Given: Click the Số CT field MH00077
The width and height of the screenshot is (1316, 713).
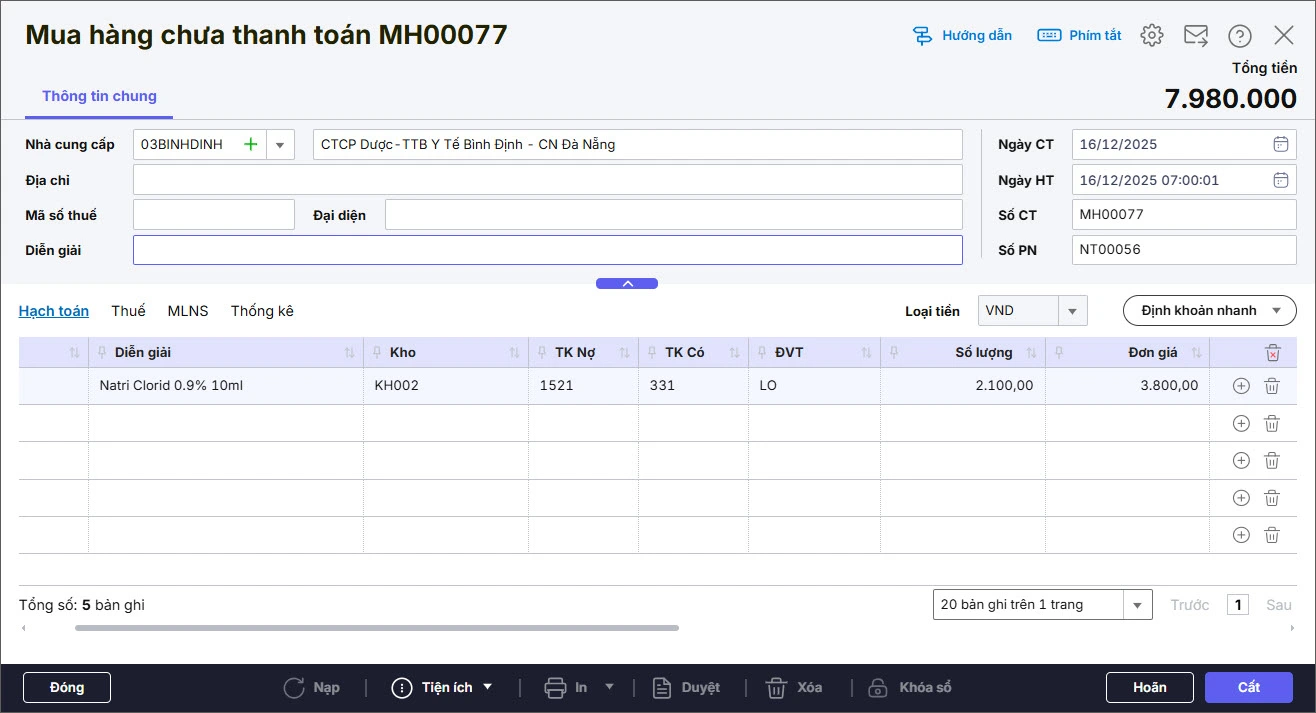Looking at the screenshot, I should tap(1184, 215).
